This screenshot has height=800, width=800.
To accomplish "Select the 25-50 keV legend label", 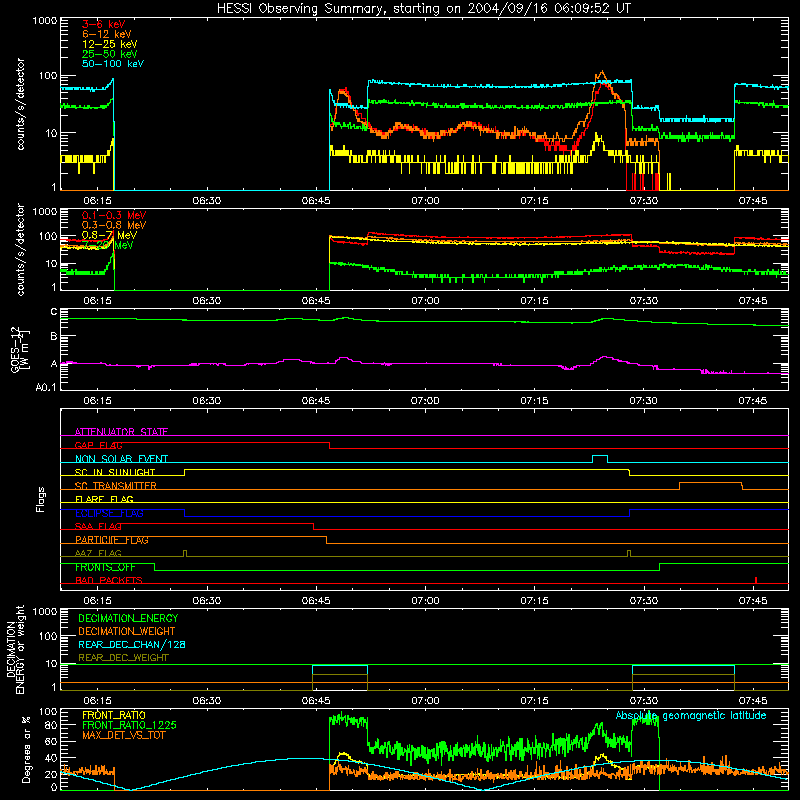I will (x=109, y=54).
